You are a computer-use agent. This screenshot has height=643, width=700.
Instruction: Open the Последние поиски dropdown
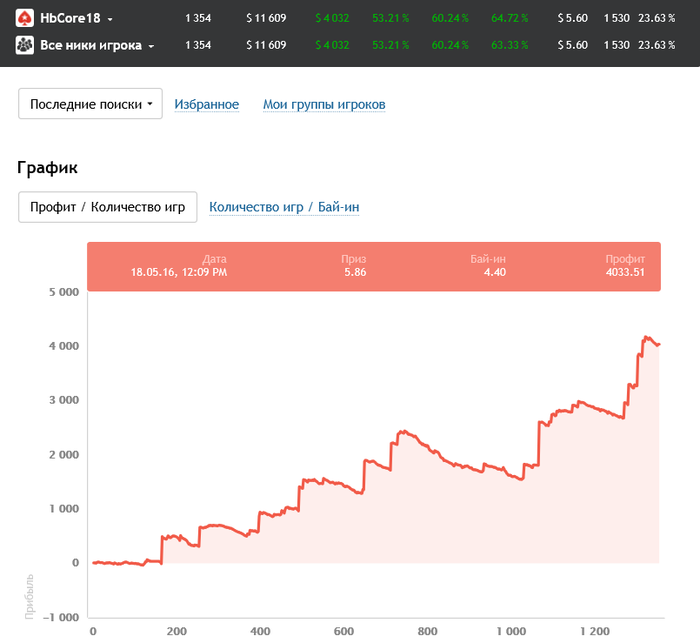click(90, 104)
